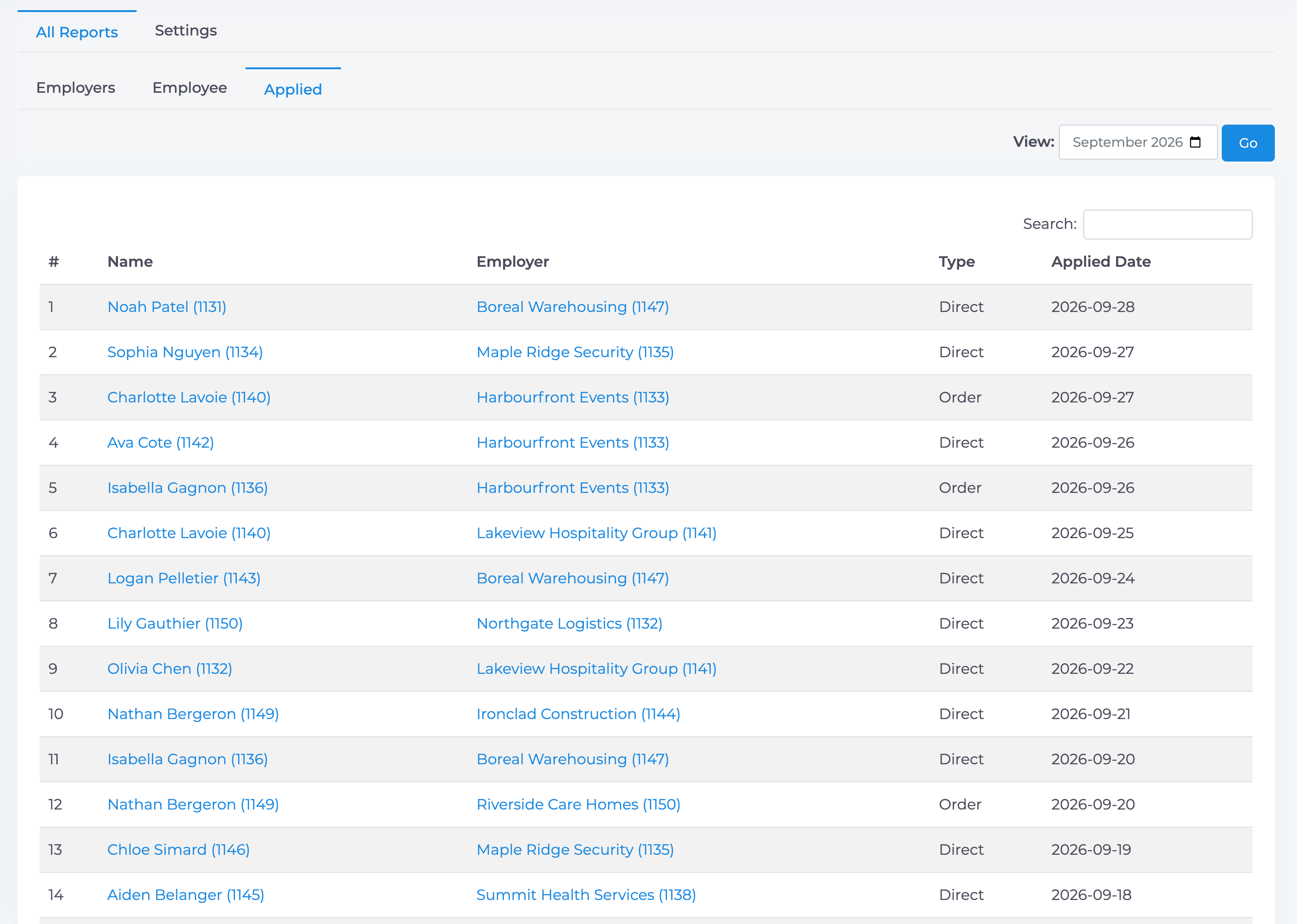Switch to the Employee sub-tab
This screenshot has width=1297, height=924.
pyautogui.click(x=189, y=88)
